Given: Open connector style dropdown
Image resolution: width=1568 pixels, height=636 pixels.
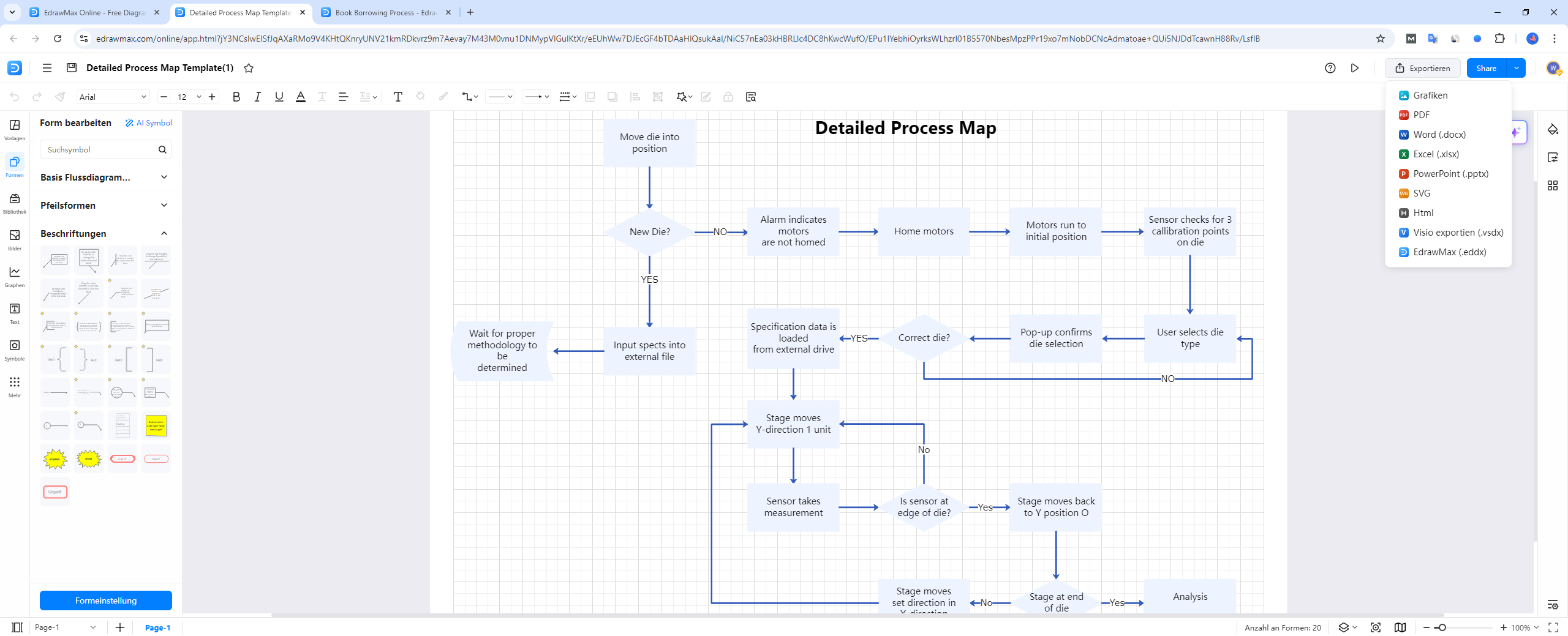Looking at the screenshot, I should (x=470, y=97).
